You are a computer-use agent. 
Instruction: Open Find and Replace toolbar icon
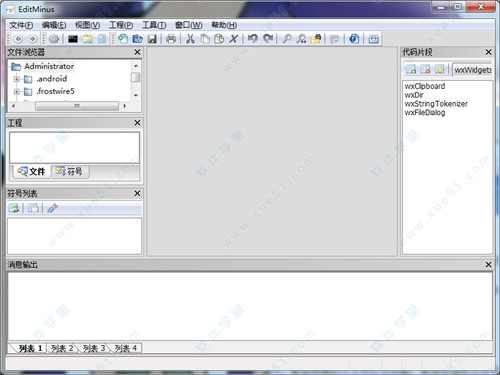click(x=301, y=39)
